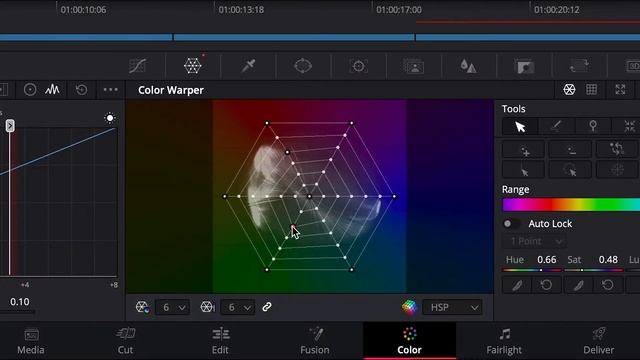Click the center point of the warper hexagon
The height and width of the screenshot is (360, 640).
coord(309,196)
